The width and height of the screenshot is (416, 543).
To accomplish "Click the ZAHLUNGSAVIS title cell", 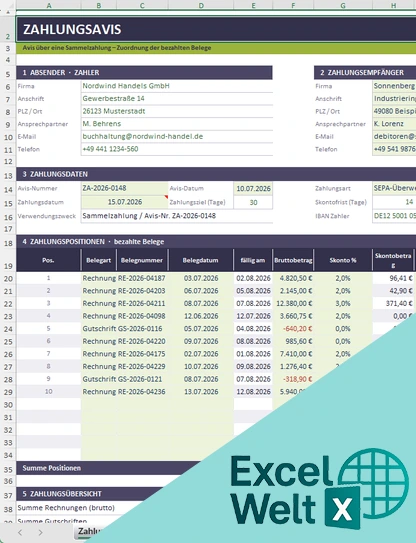I will click(216, 29).
